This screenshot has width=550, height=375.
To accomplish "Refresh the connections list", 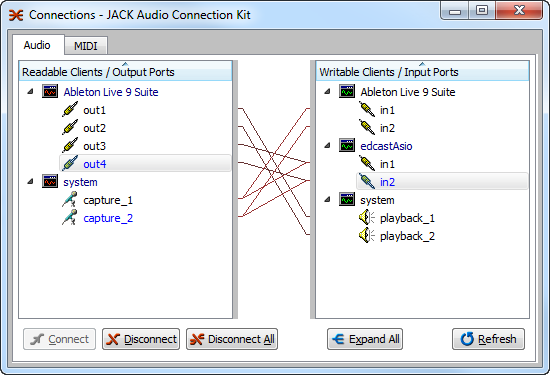I will pos(488,339).
